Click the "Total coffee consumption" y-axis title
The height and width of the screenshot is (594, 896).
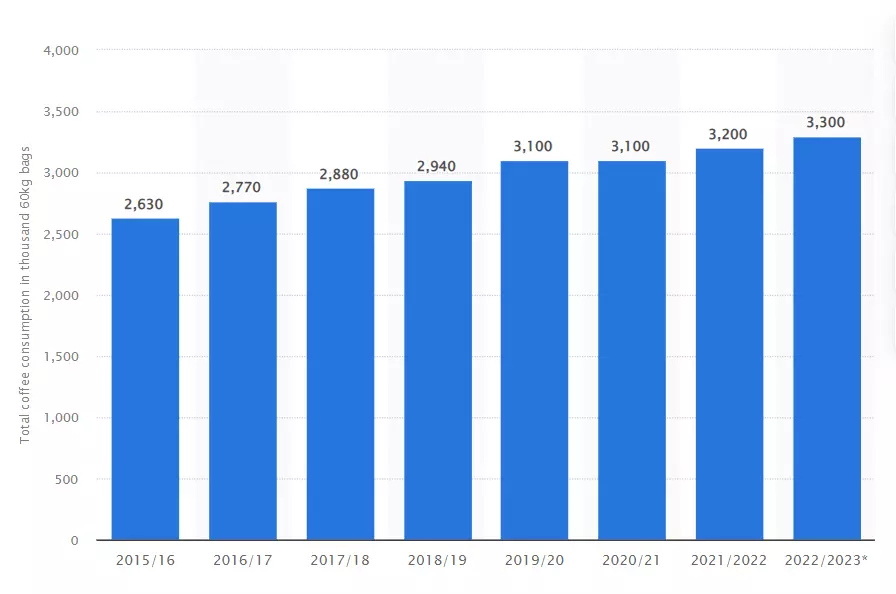tap(25, 295)
